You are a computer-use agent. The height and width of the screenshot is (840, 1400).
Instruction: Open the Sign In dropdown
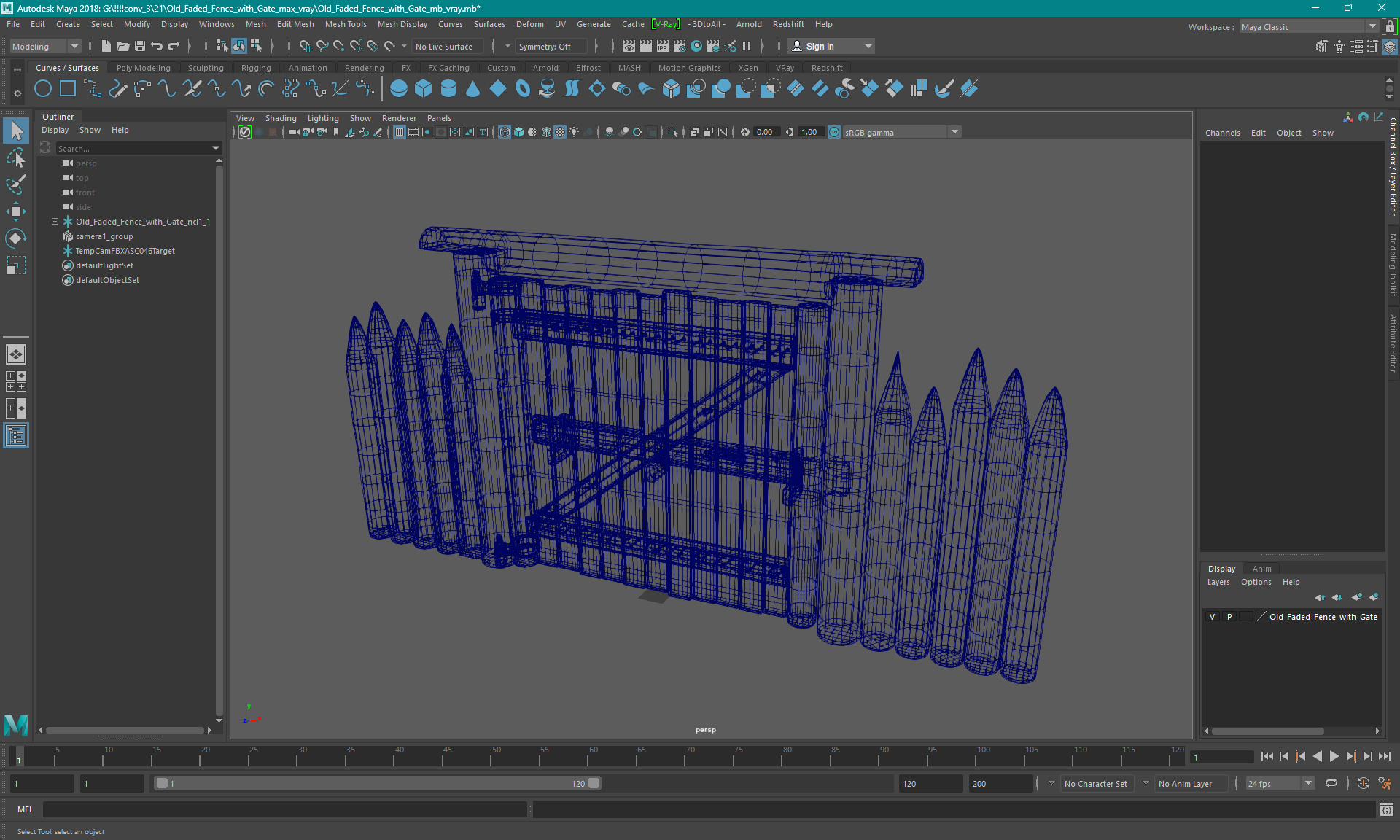(831, 46)
